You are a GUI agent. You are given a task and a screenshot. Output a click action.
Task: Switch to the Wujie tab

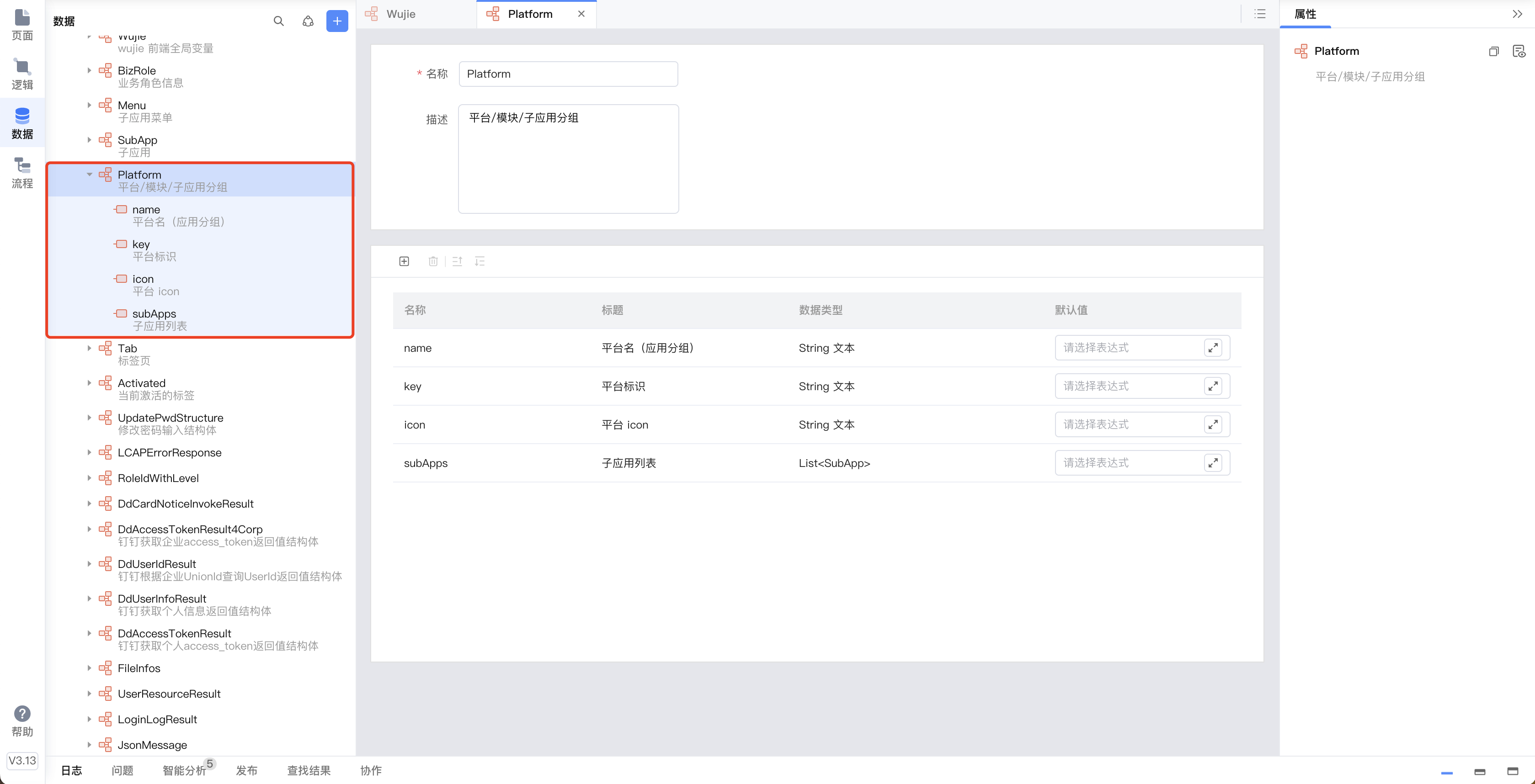(400, 14)
